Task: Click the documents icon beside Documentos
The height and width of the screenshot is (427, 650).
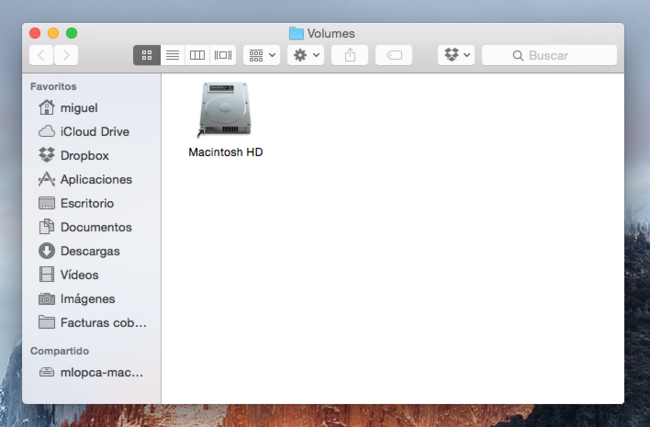Action: (46, 227)
